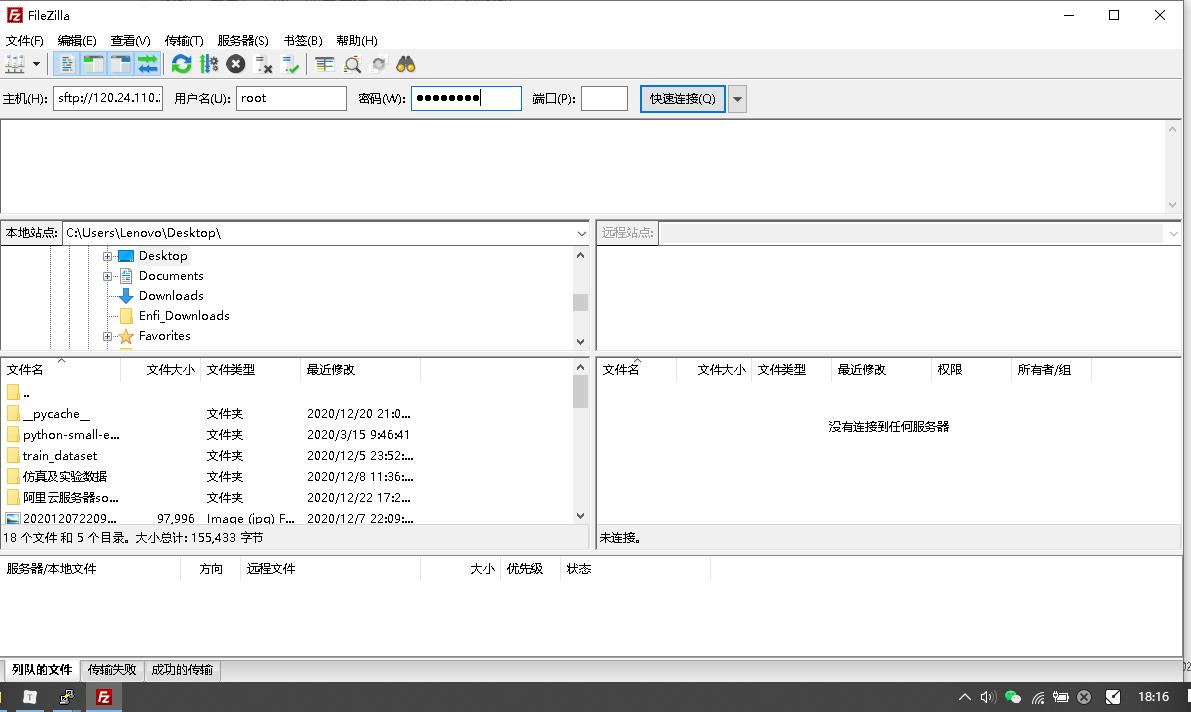Toggle synchronized browsing icon

point(379,65)
